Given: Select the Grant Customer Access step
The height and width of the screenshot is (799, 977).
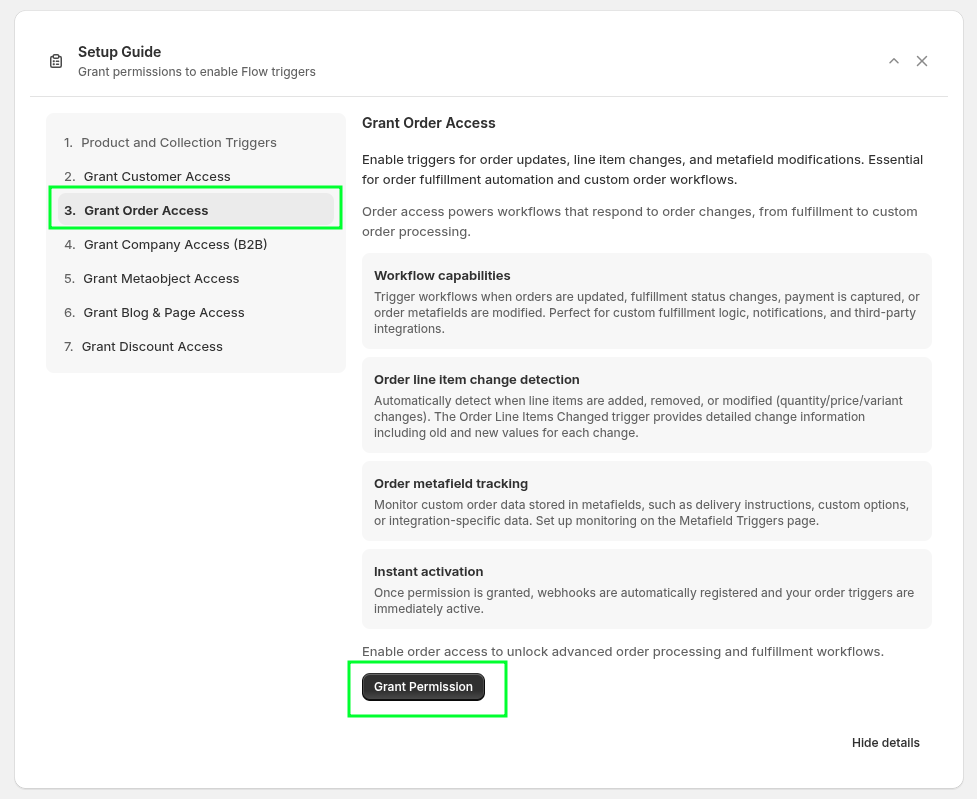Looking at the screenshot, I should coord(157,177).
